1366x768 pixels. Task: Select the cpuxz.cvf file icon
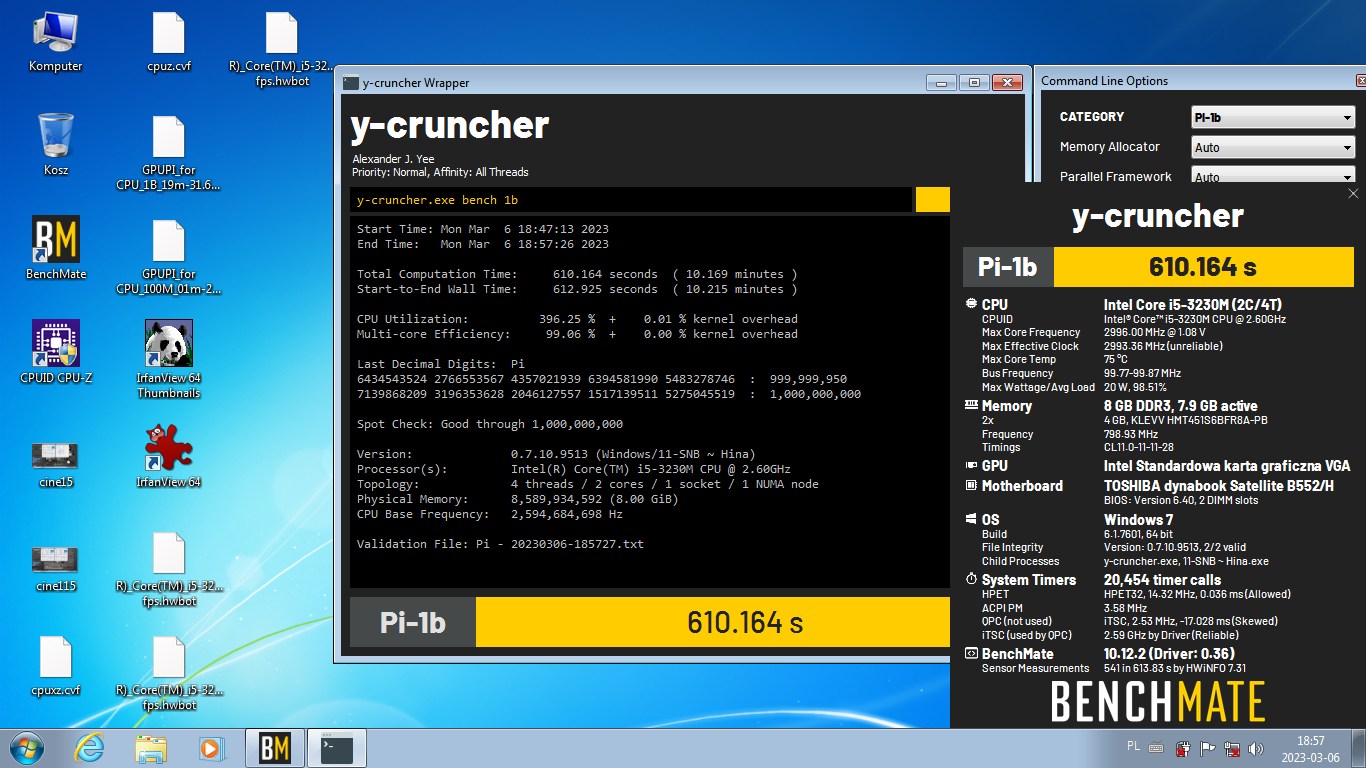(56, 667)
